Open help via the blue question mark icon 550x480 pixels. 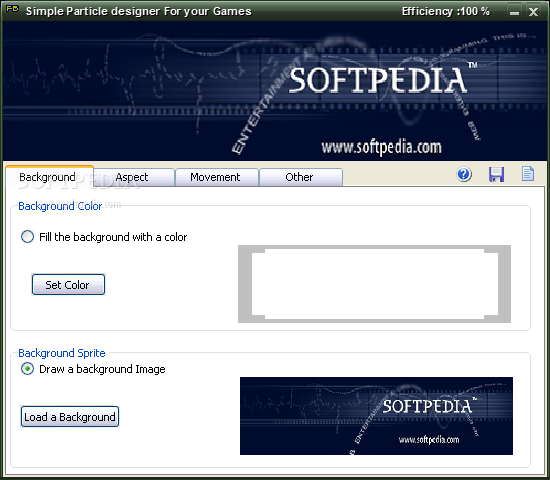point(464,174)
